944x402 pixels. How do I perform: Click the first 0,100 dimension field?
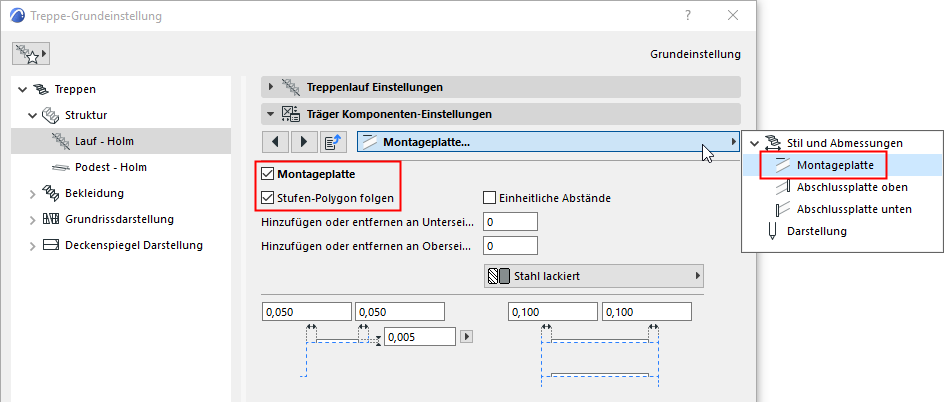553,312
